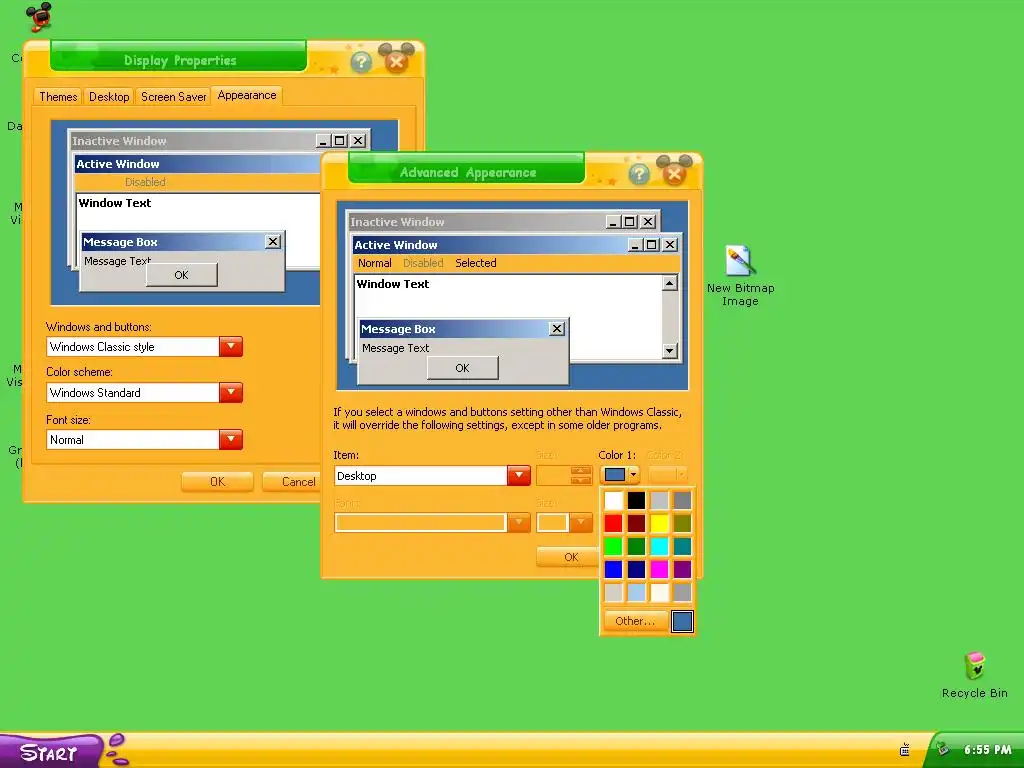Close the Display Properties dialog
1024x768 pixels.
[396, 60]
